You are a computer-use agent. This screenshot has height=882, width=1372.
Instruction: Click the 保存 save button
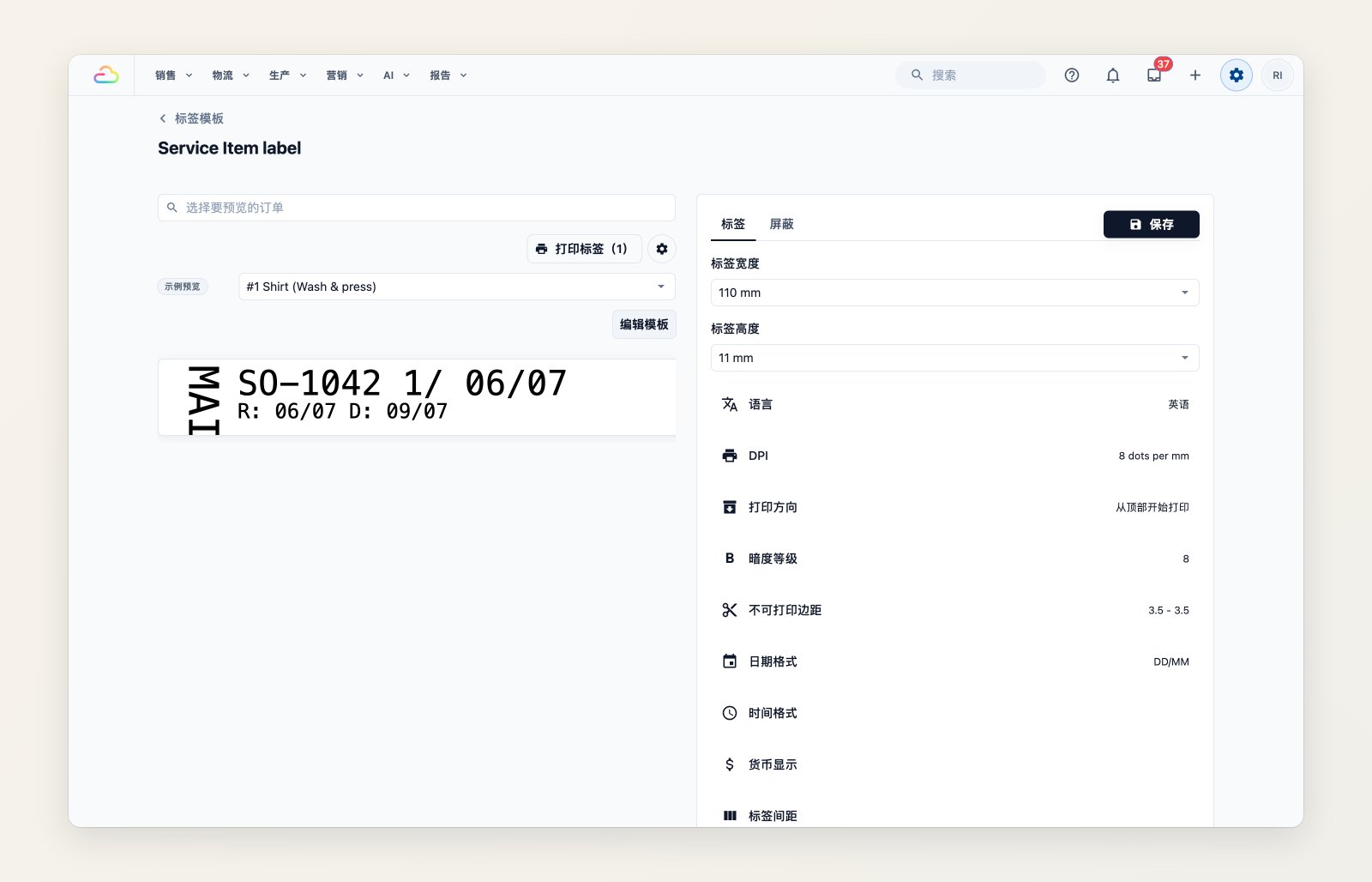[1152, 224]
